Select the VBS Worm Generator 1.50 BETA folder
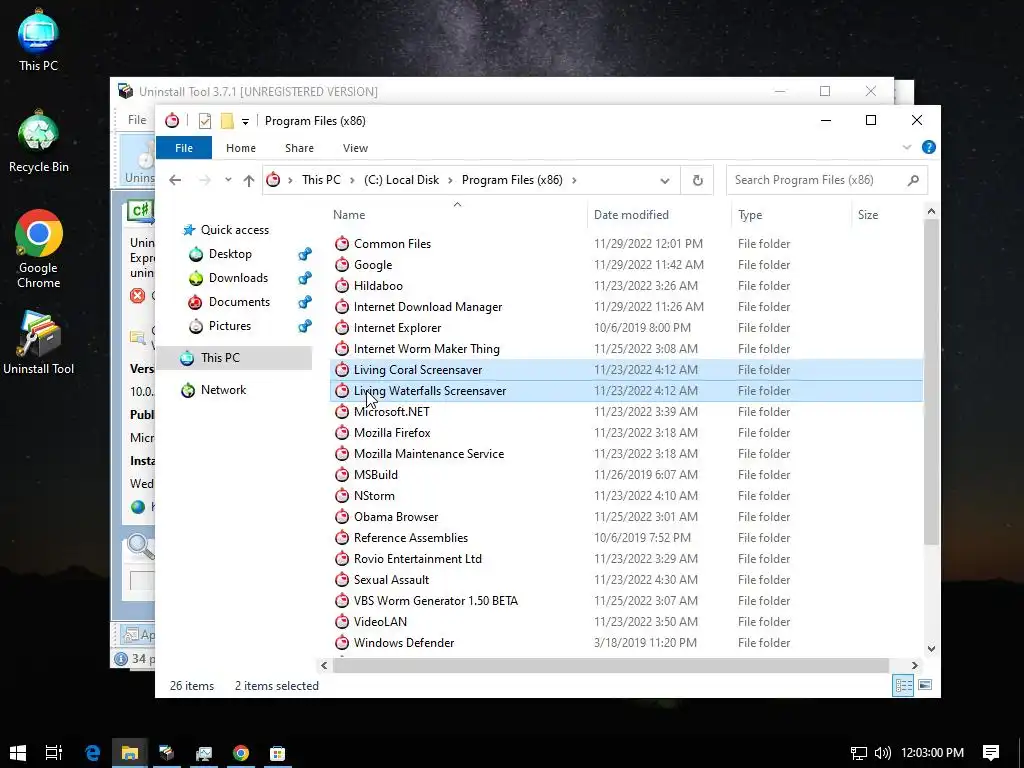The width and height of the screenshot is (1024, 768). click(x=436, y=601)
